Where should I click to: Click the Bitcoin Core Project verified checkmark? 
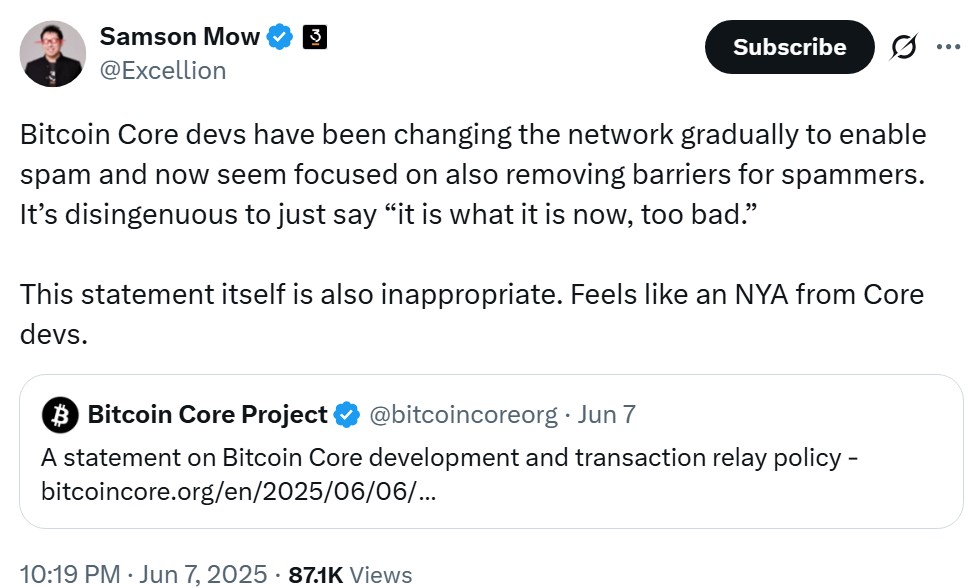pos(346,413)
